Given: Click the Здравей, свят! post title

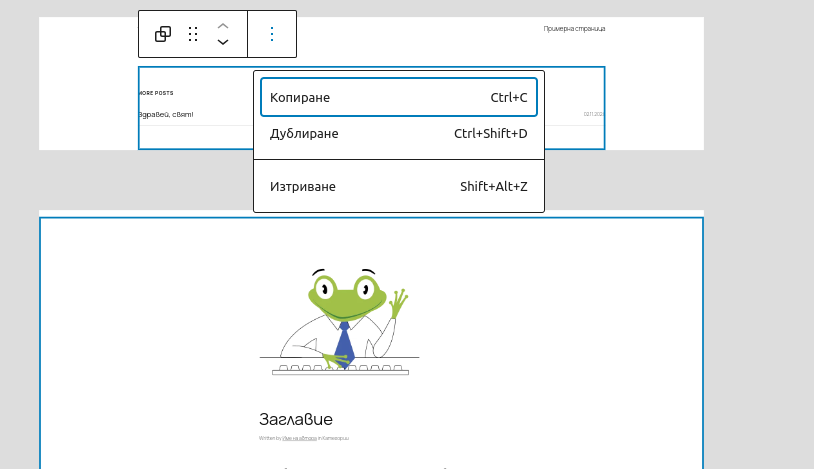Looking at the screenshot, I should [166, 115].
